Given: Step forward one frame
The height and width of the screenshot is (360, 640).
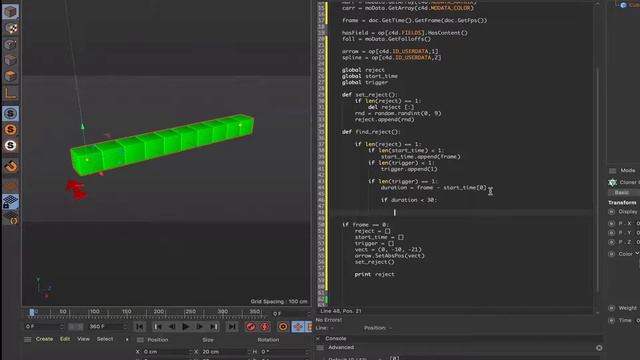Looking at the screenshot, I should pyautogui.click(x=200, y=327).
